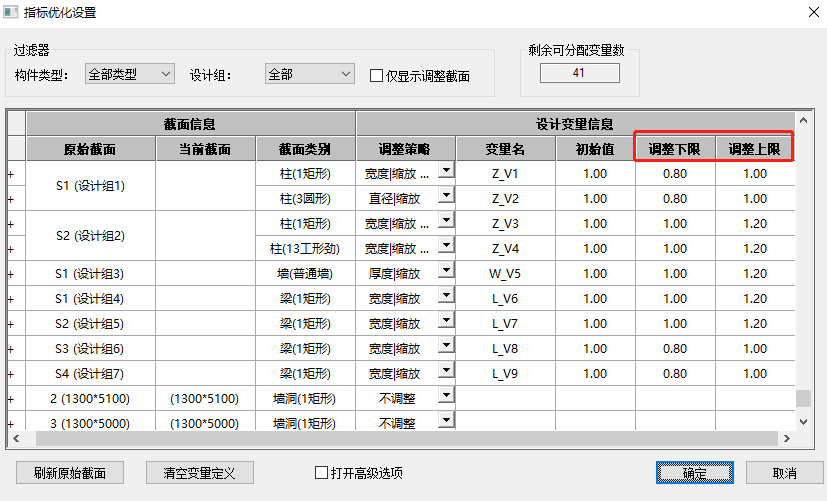Open the 调整策略 dropdown for variable Z_V1
Screen dimensions: 827x501
tap(446, 171)
